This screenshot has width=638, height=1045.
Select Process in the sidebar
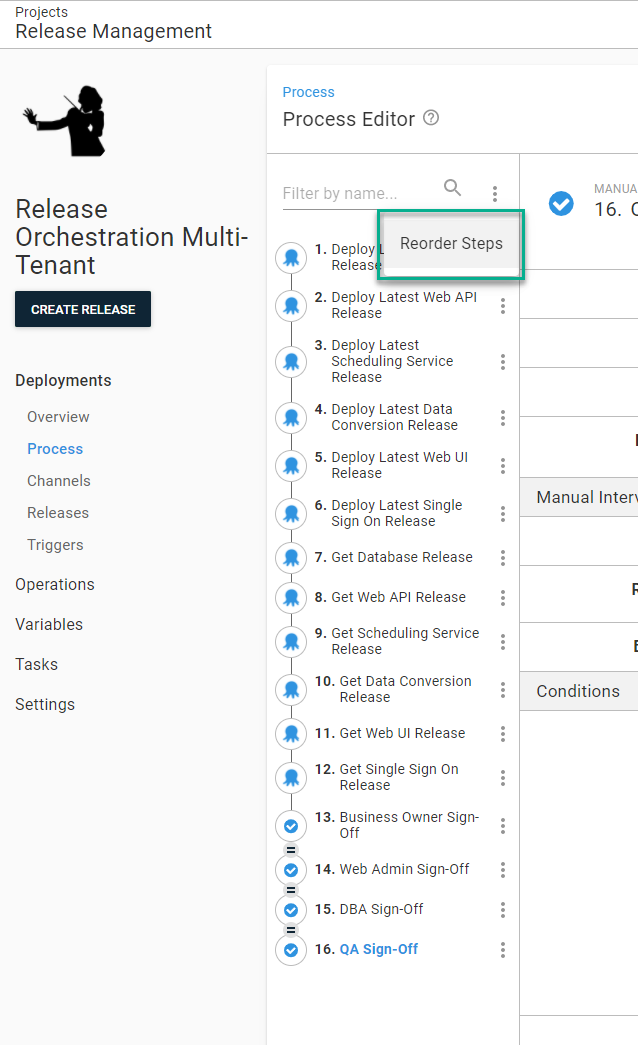tap(55, 449)
